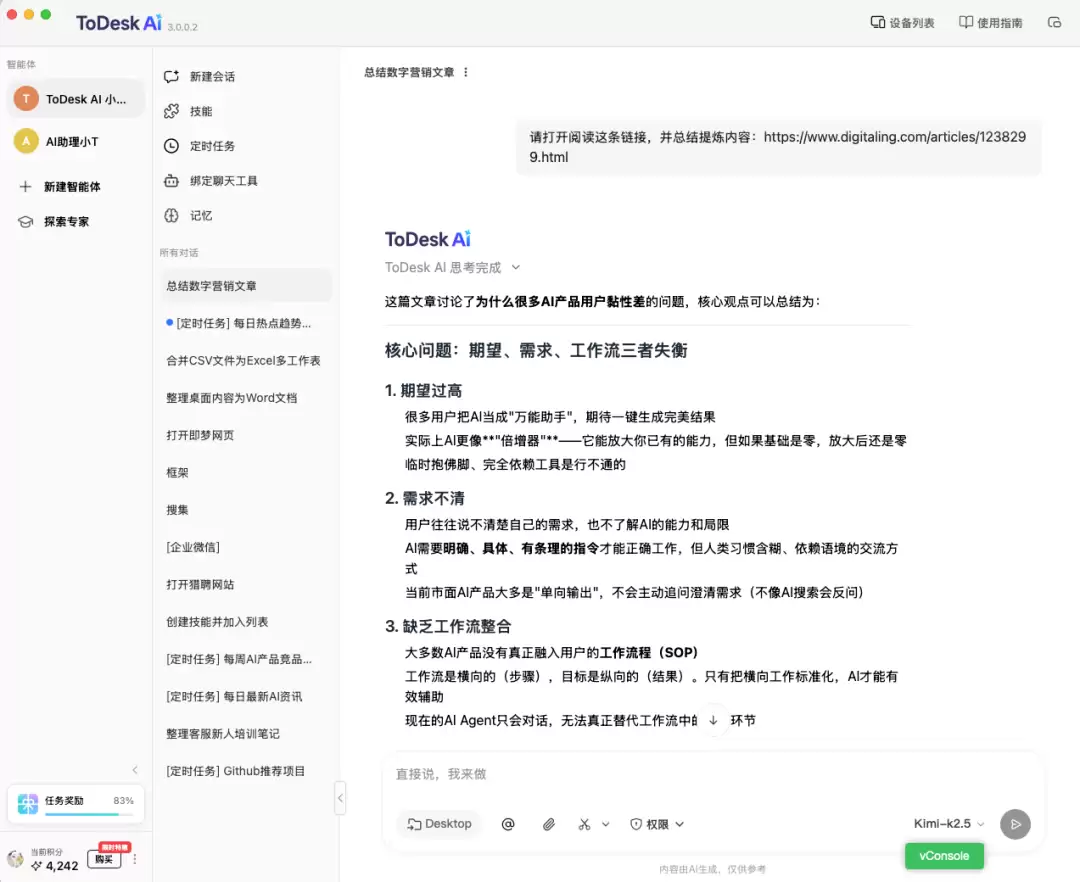Click the digitaling.com article link in message
Viewport: 1080px width, 882px height.
(x=778, y=147)
